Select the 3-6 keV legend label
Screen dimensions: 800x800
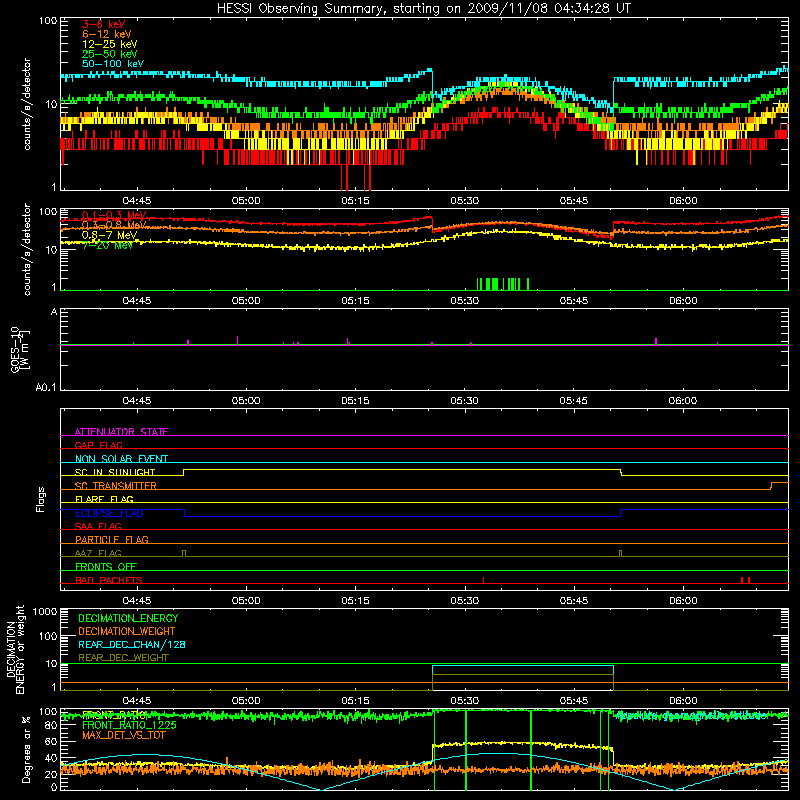103,24
